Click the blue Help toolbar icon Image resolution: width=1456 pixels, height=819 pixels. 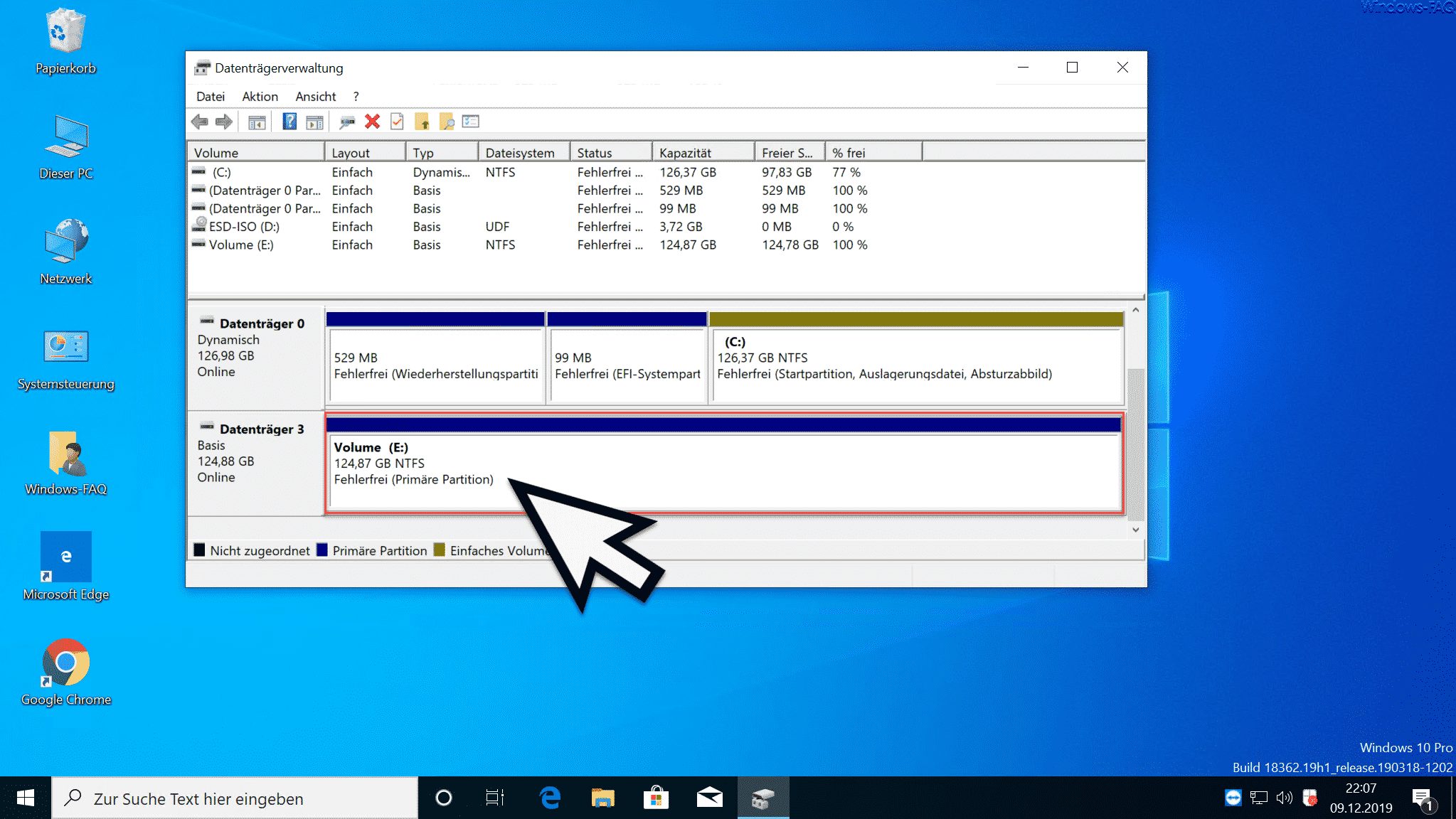[289, 122]
